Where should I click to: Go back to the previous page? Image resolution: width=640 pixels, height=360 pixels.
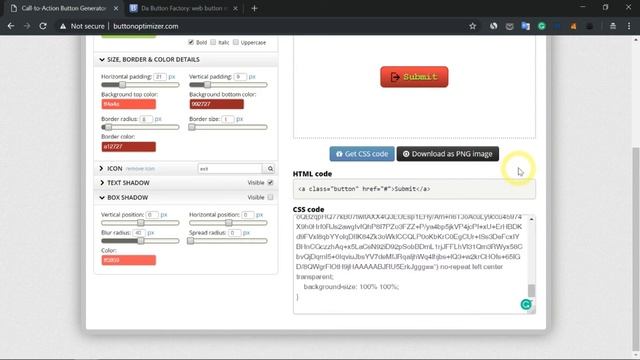(11, 26)
